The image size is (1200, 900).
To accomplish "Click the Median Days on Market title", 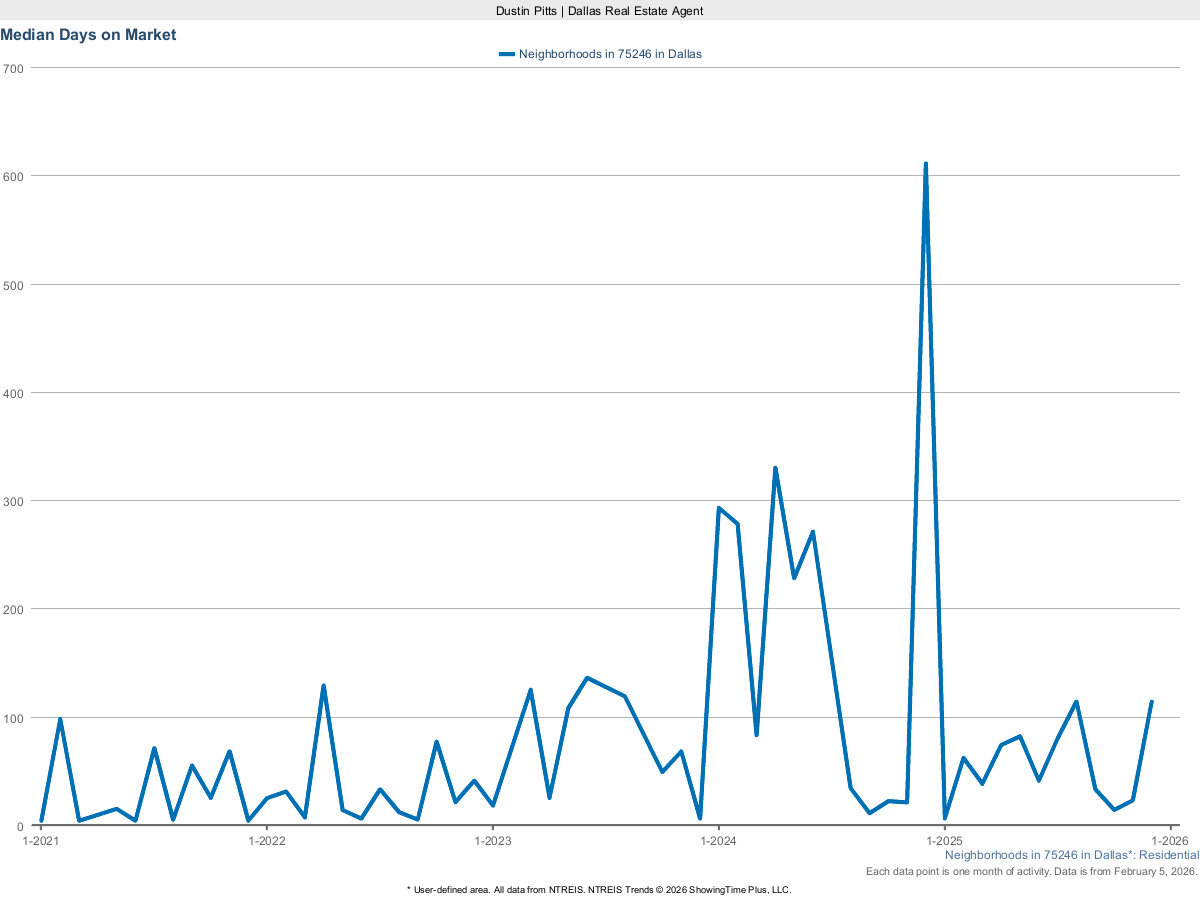I will coord(88,35).
